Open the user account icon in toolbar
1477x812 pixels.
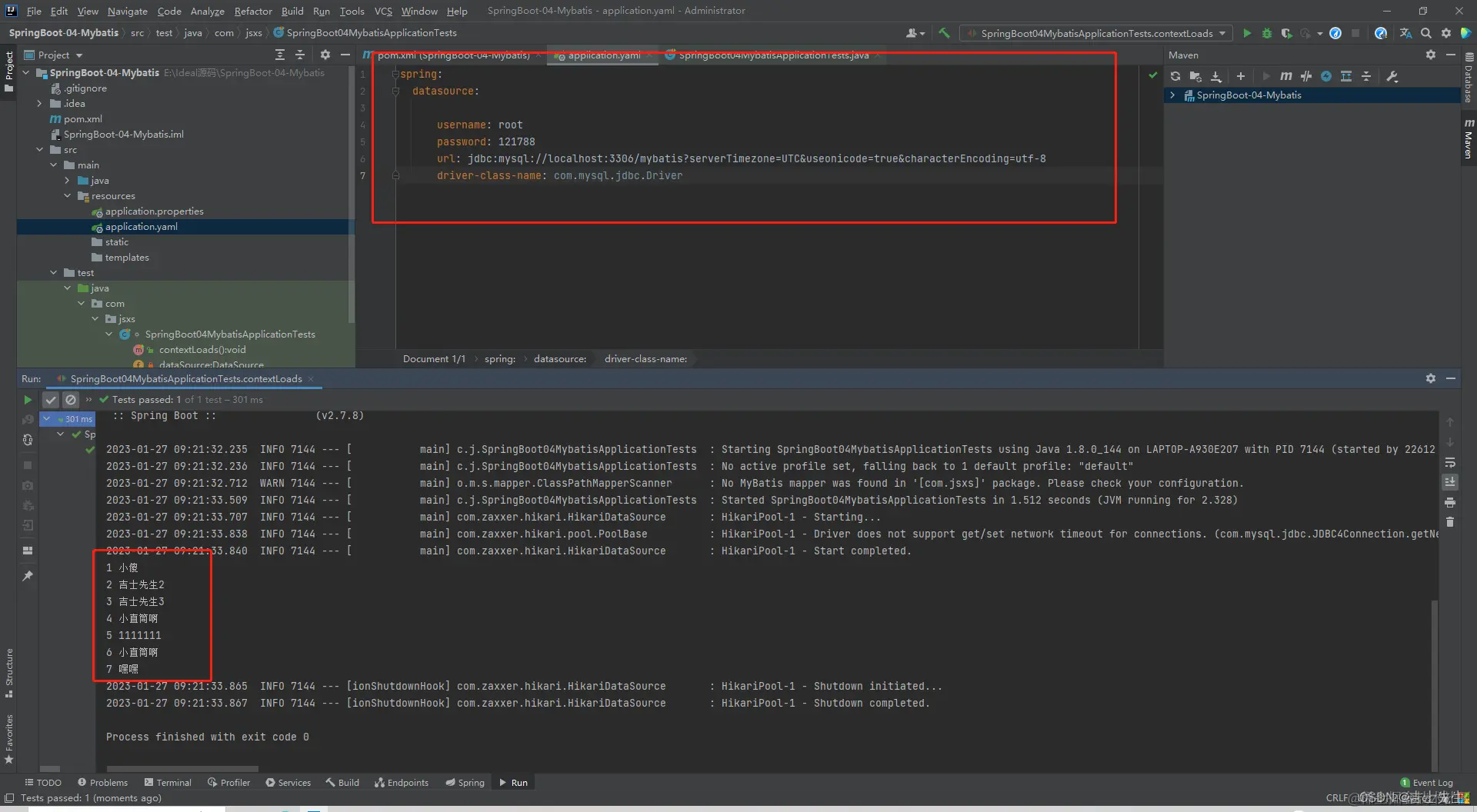915,33
